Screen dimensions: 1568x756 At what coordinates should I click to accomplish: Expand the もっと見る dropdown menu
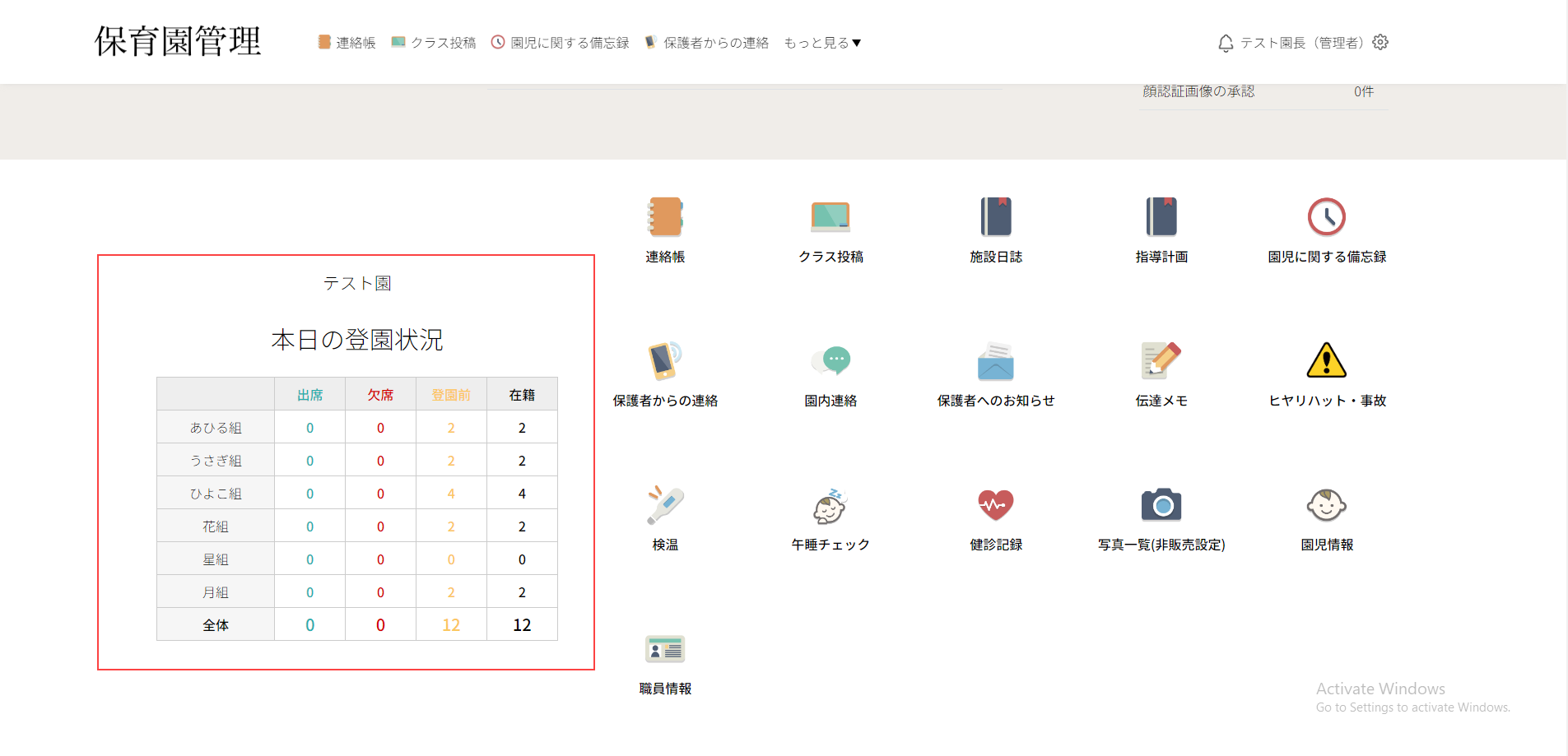[821, 43]
